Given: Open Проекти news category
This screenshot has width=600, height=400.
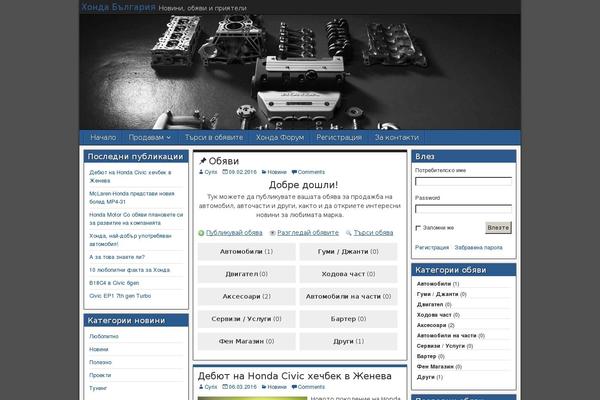Looking at the screenshot, I should point(100,375).
